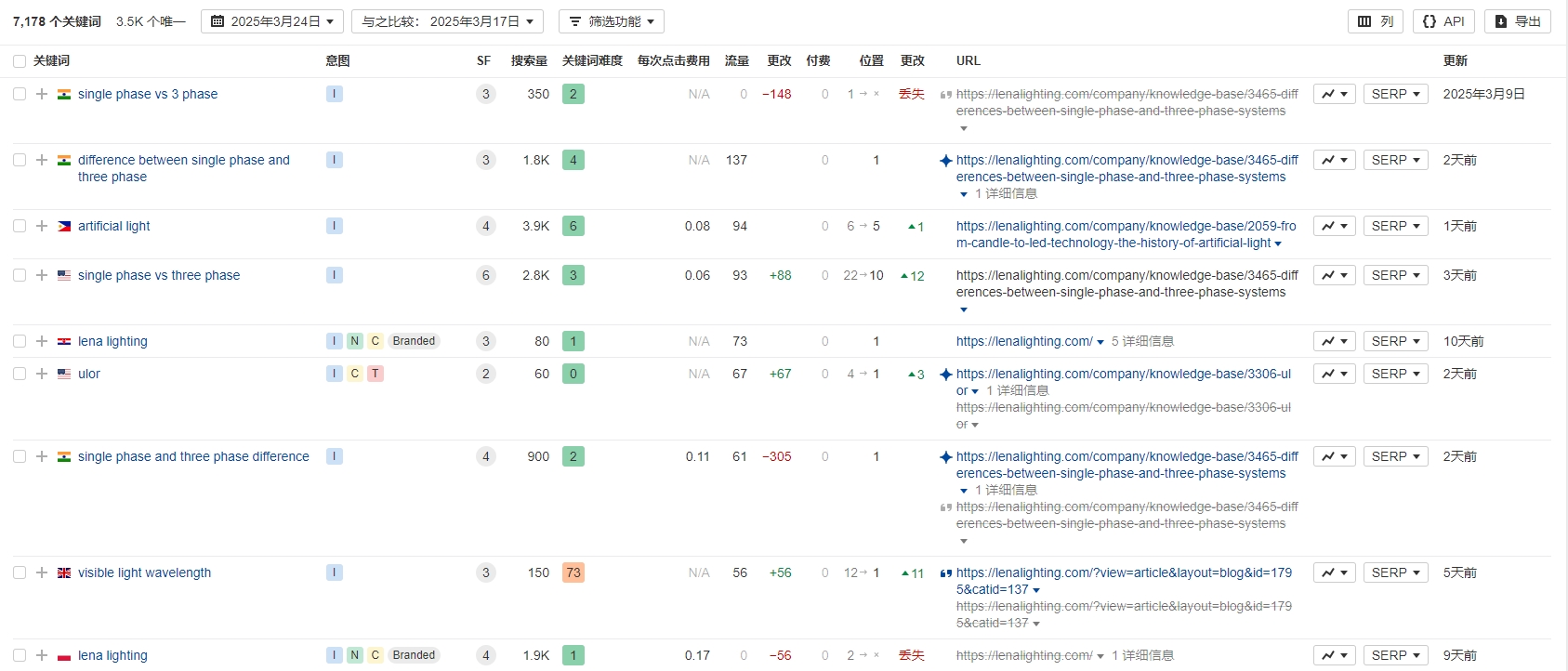This screenshot has height=671, width=1568.
Task: Click the 列 columns button
Action: (x=1376, y=21)
